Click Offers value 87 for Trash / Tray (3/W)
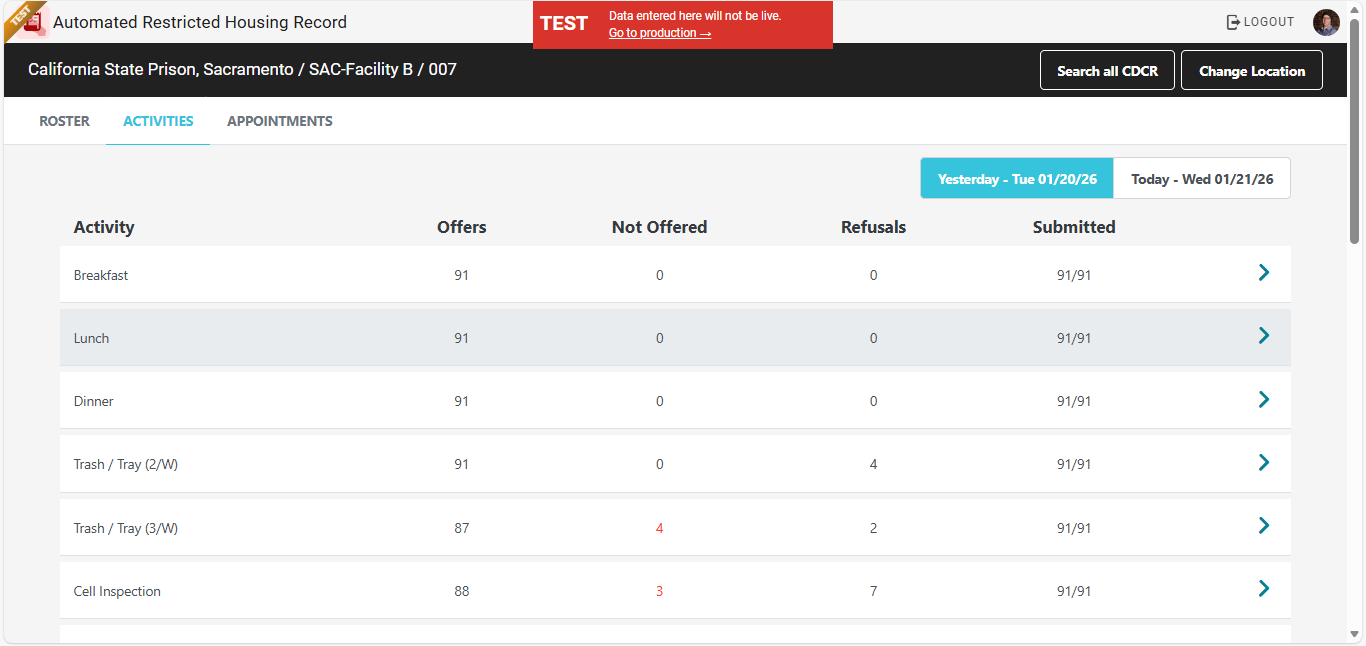The height and width of the screenshot is (646, 1366). [x=461, y=528]
